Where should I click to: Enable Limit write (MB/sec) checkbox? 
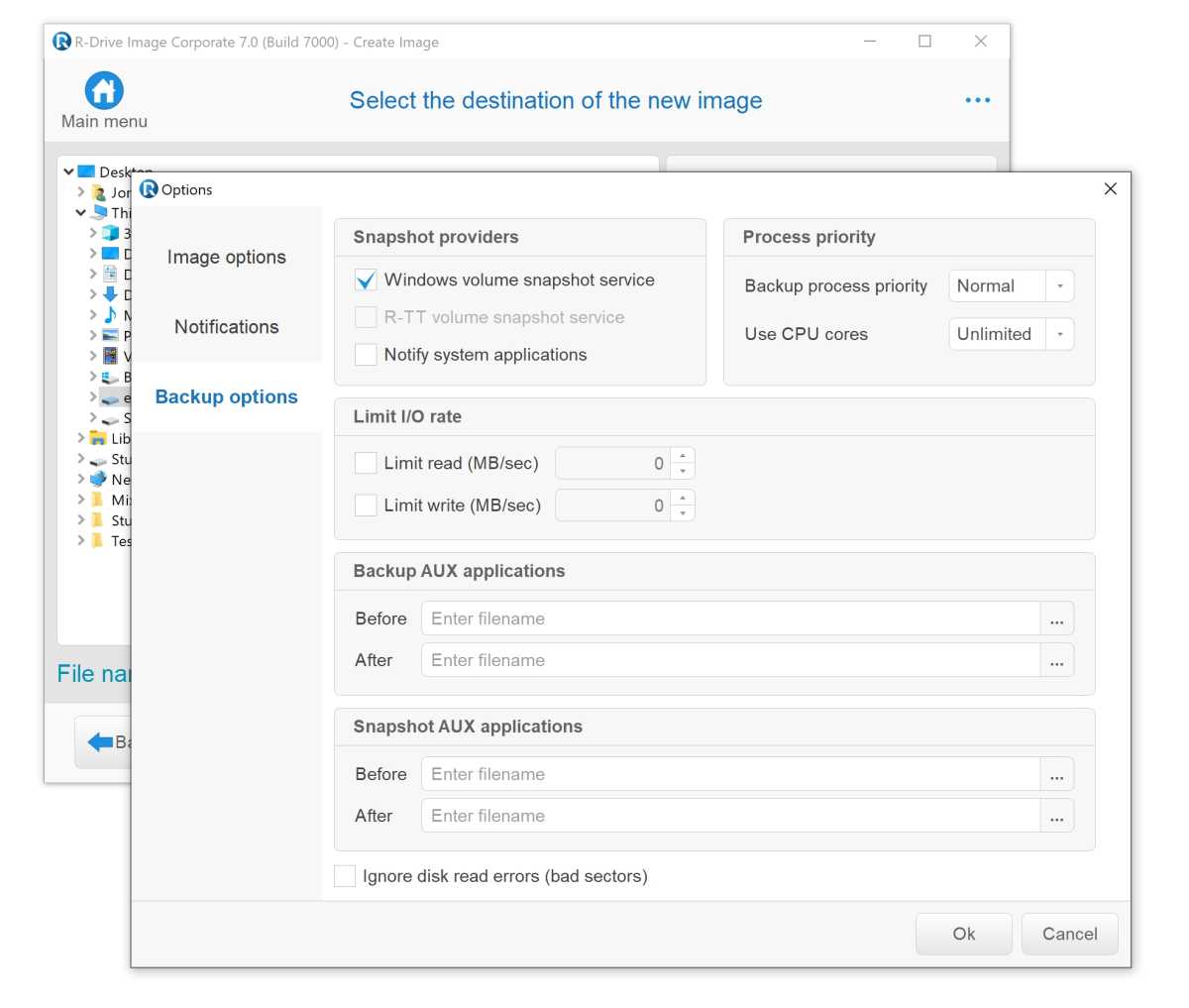[x=366, y=505]
